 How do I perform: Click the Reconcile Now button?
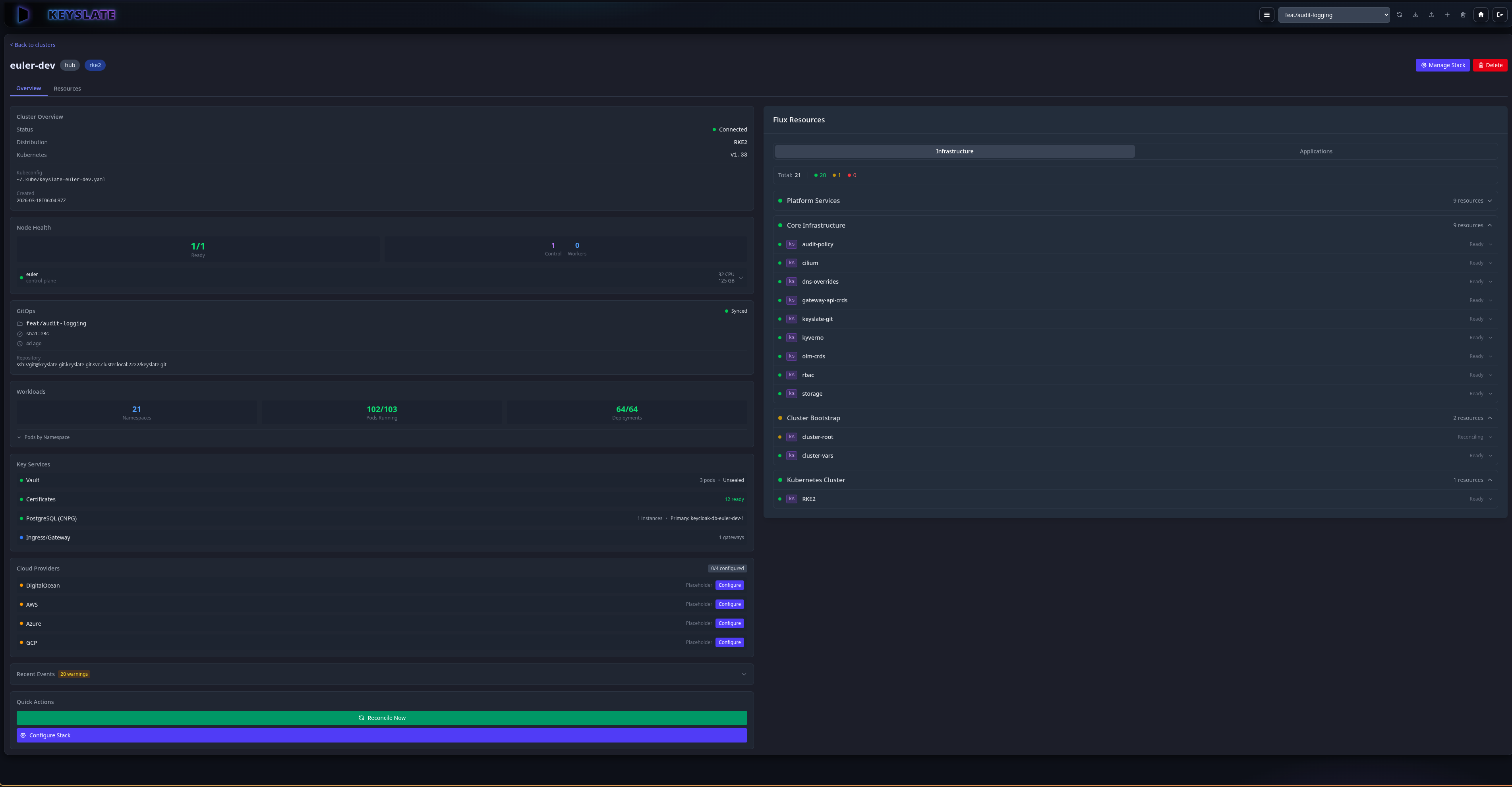point(381,718)
